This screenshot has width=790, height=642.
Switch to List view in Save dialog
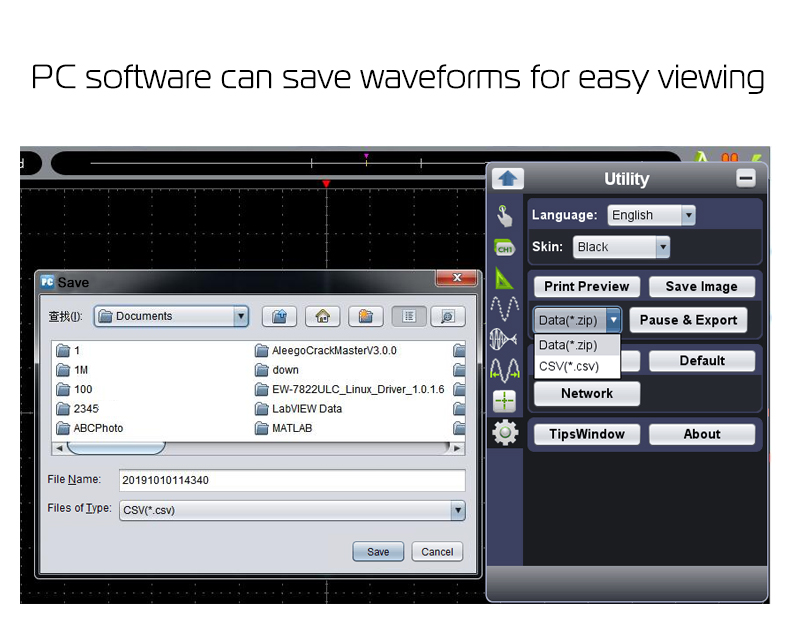(408, 316)
